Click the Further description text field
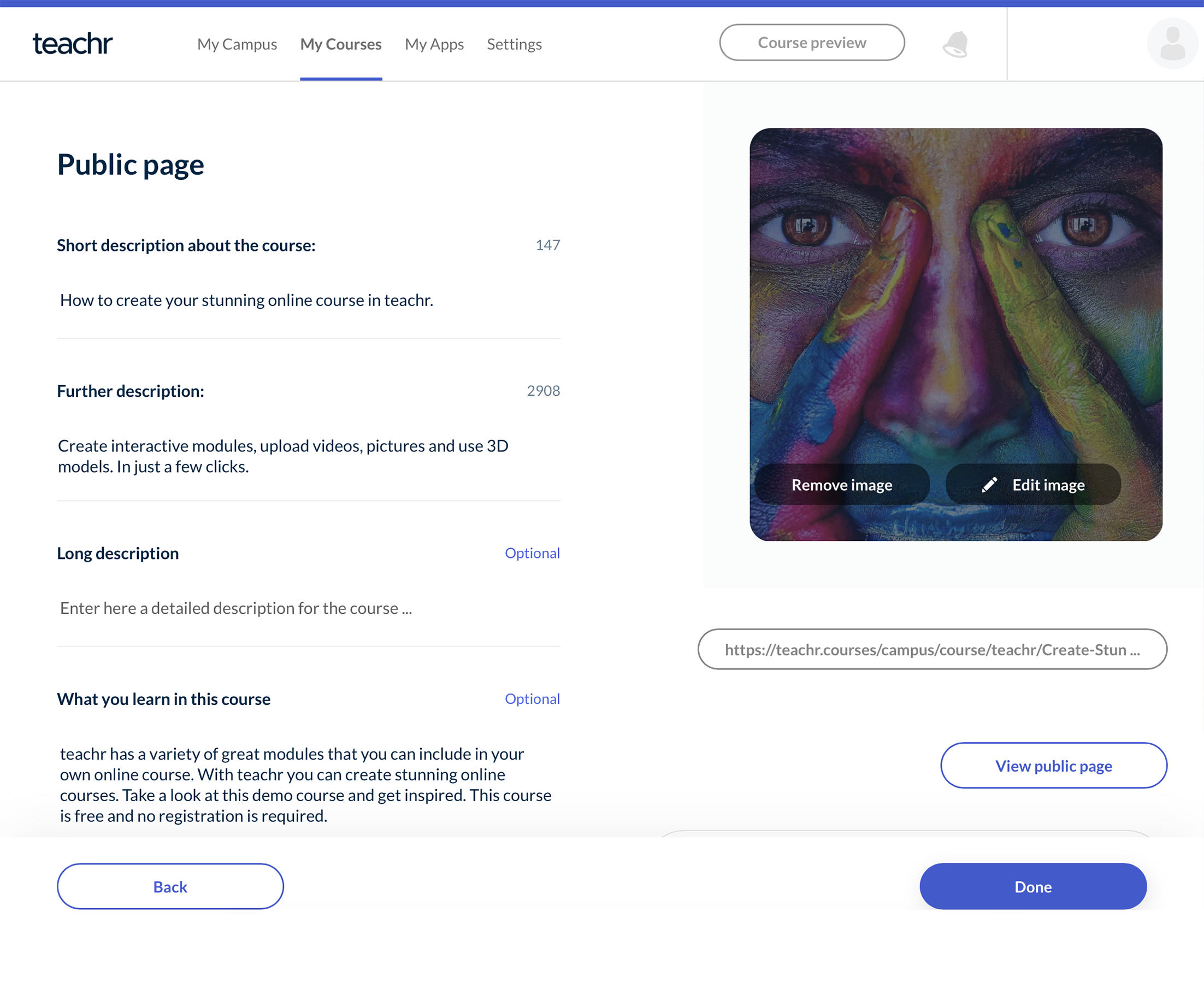 (x=309, y=456)
